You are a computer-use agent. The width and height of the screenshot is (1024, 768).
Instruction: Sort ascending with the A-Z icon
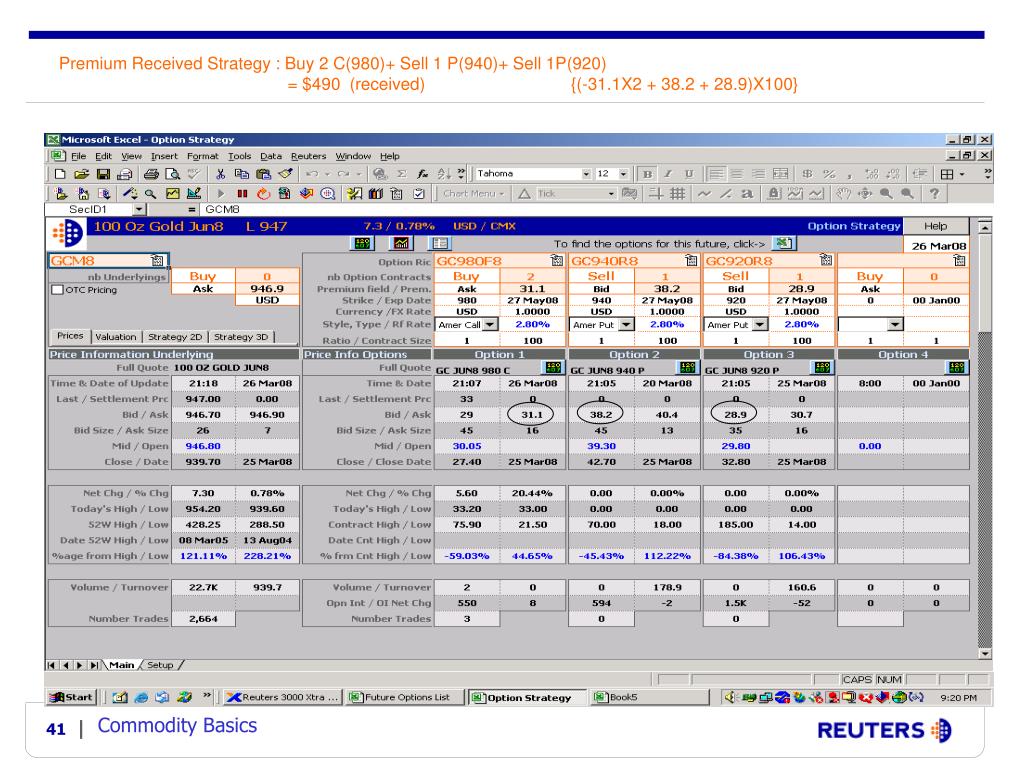444,174
